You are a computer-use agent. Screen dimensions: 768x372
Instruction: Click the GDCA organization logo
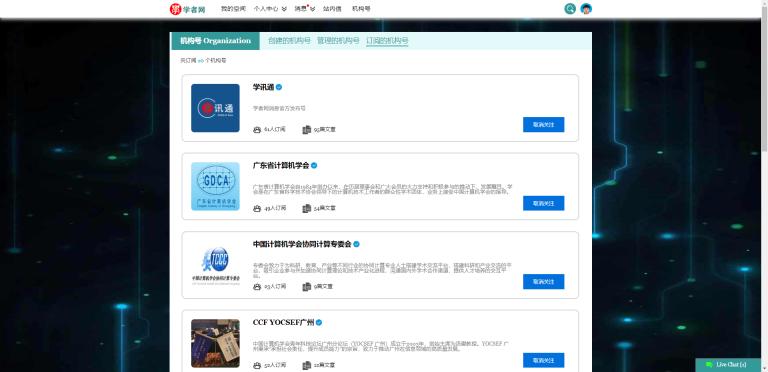coord(216,186)
